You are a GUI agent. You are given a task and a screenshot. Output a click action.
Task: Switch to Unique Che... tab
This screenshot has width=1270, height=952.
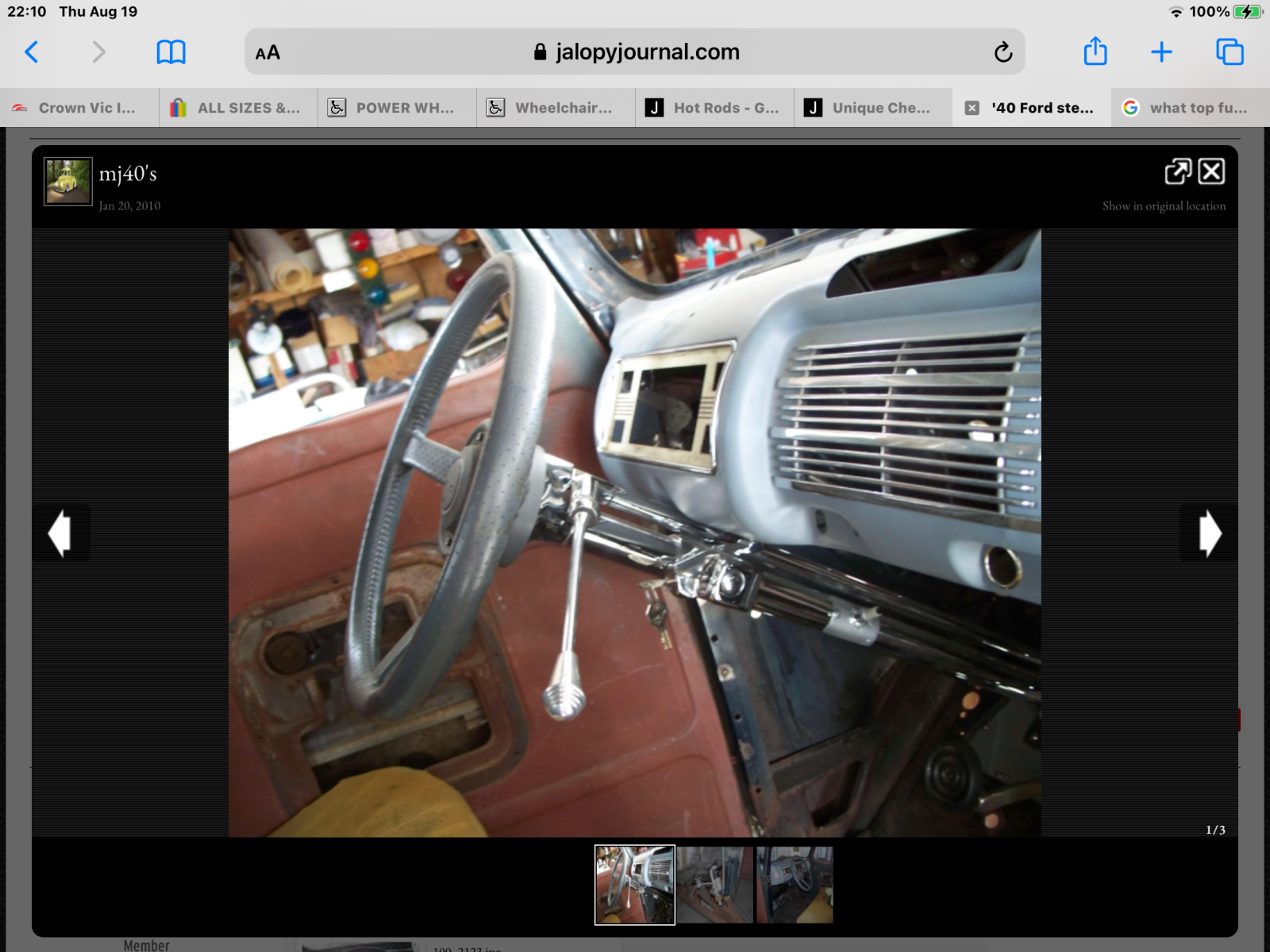(873, 108)
